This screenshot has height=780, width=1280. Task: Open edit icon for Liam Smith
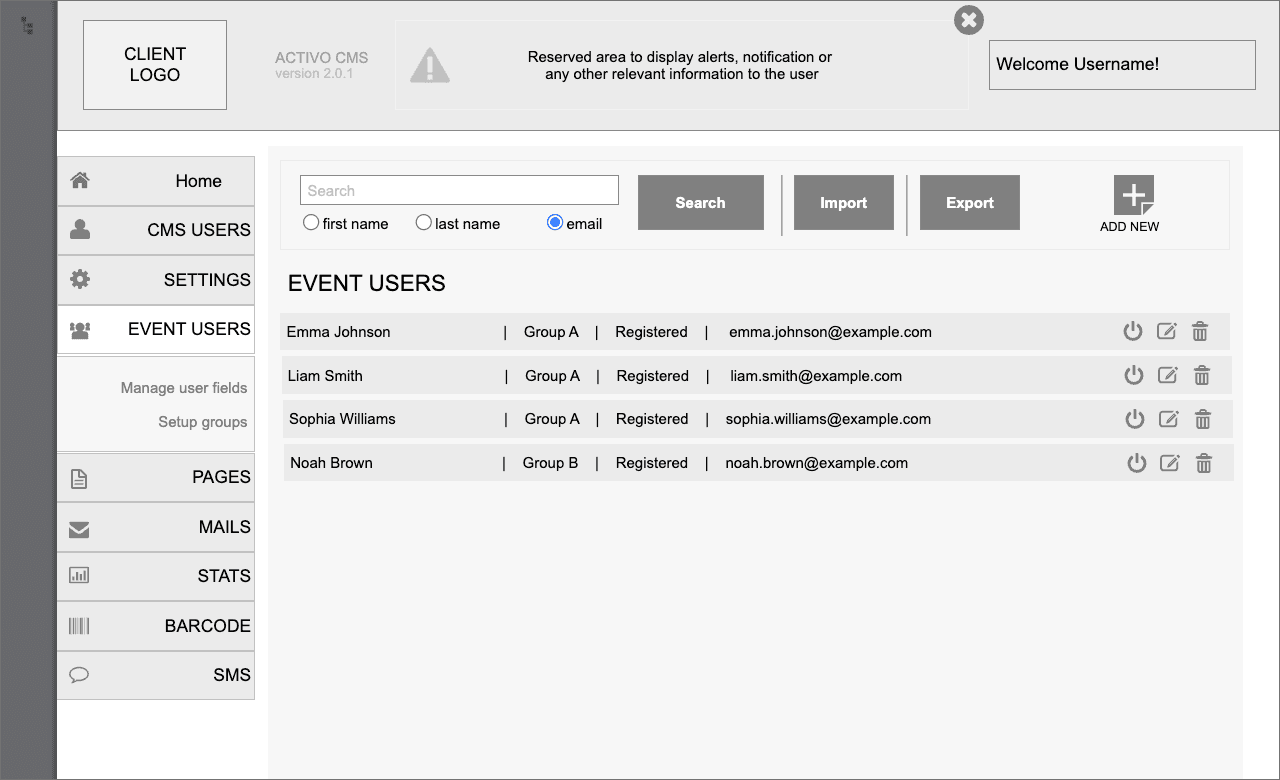tap(1167, 375)
